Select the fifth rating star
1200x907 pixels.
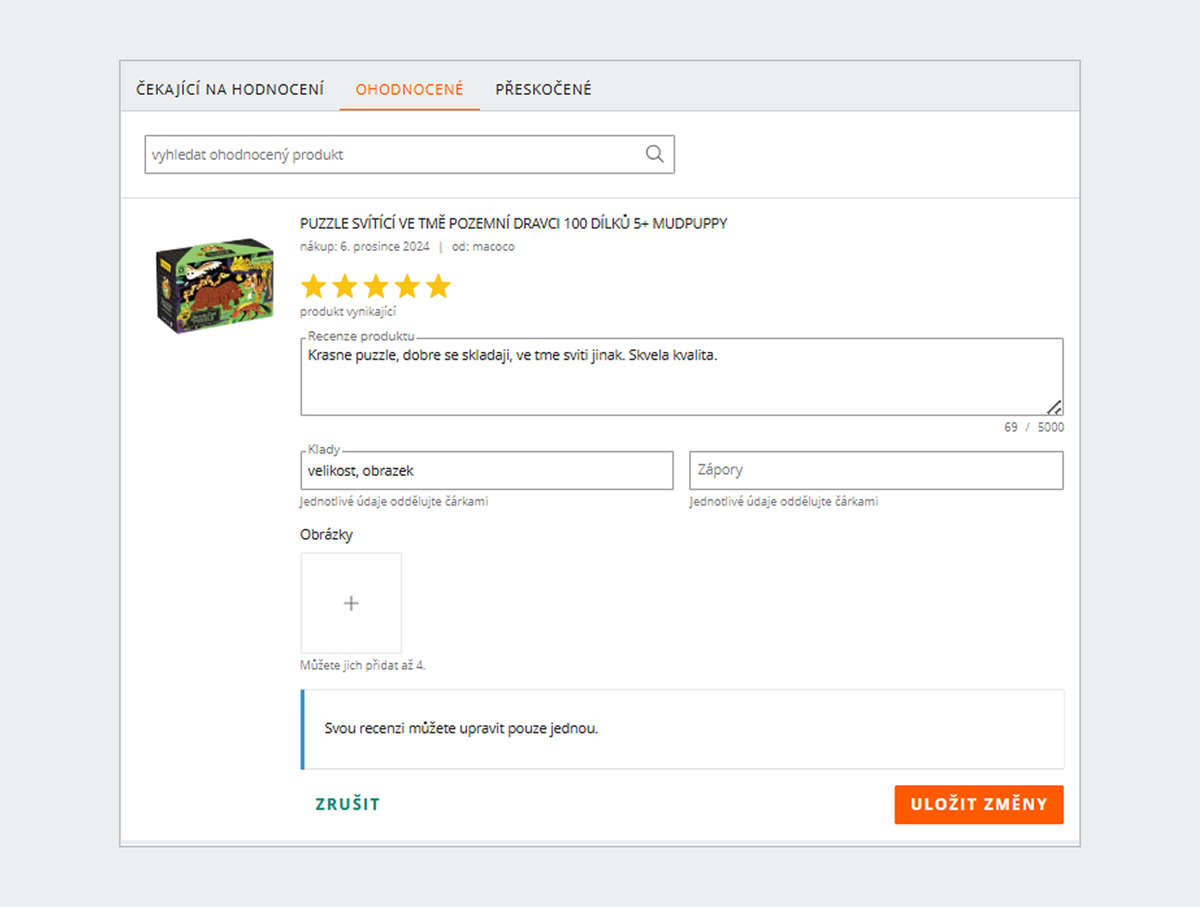point(437,286)
